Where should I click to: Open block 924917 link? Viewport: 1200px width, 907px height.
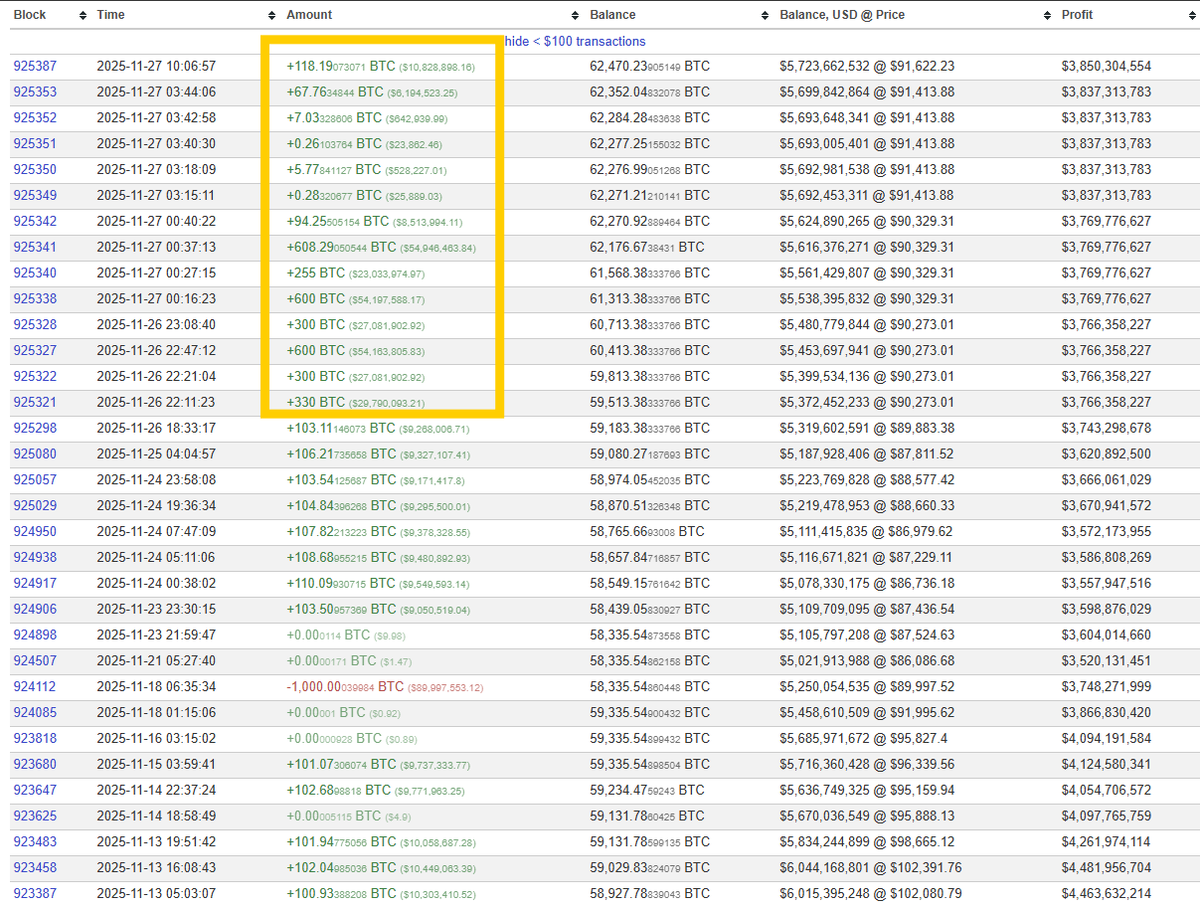click(35, 583)
